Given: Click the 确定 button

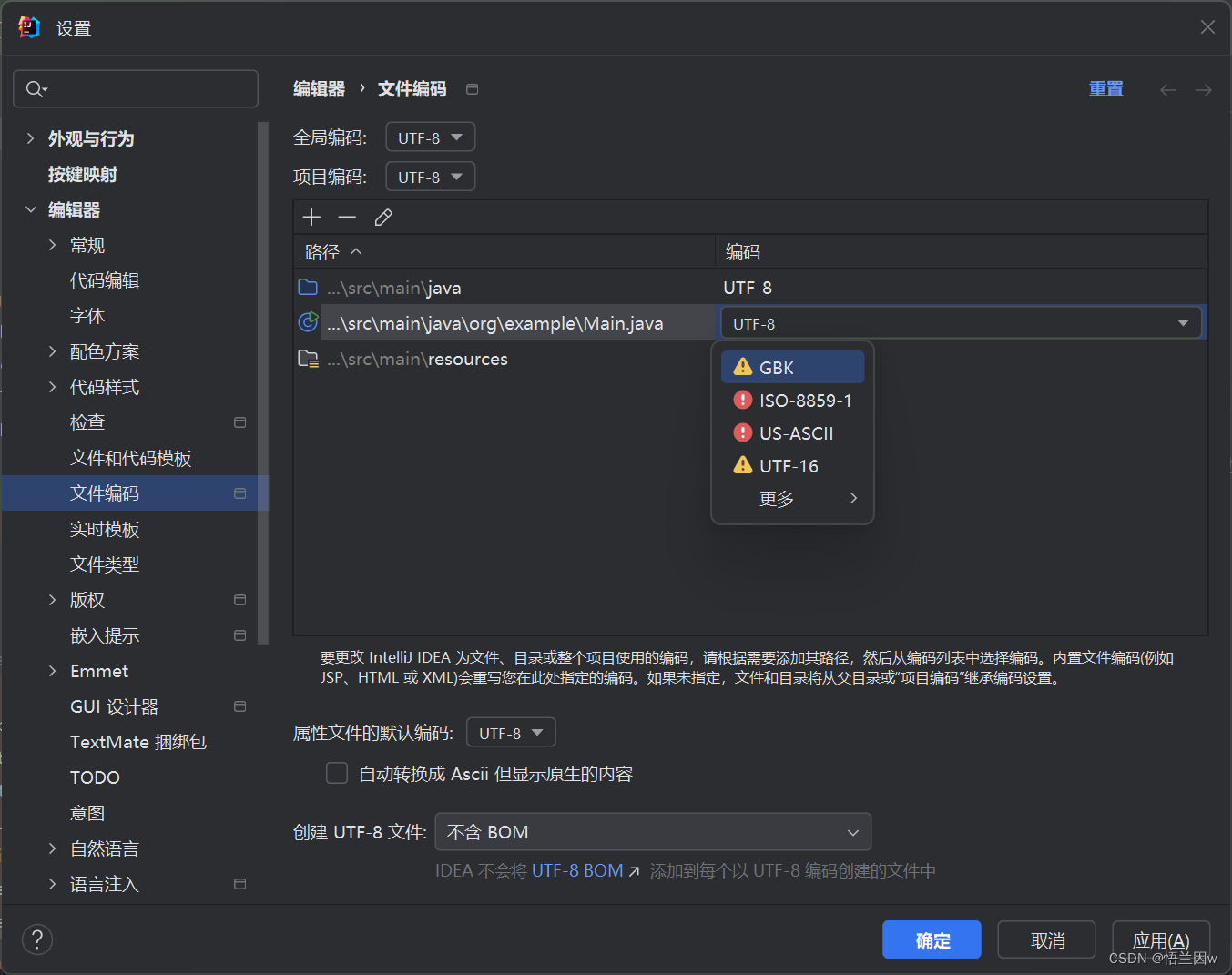Looking at the screenshot, I should pos(932,939).
